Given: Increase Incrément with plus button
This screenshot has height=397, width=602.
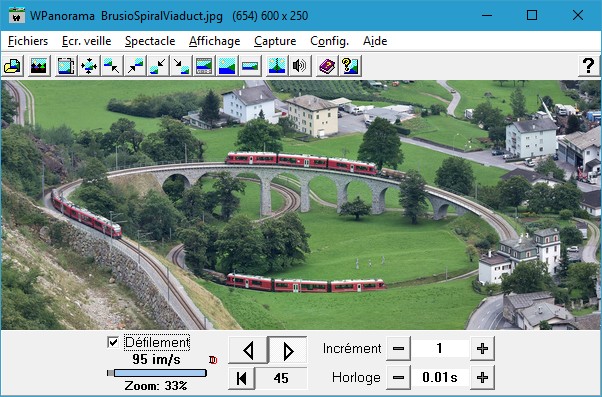Looking at the screenshot, I should click(x=482, y=349).
